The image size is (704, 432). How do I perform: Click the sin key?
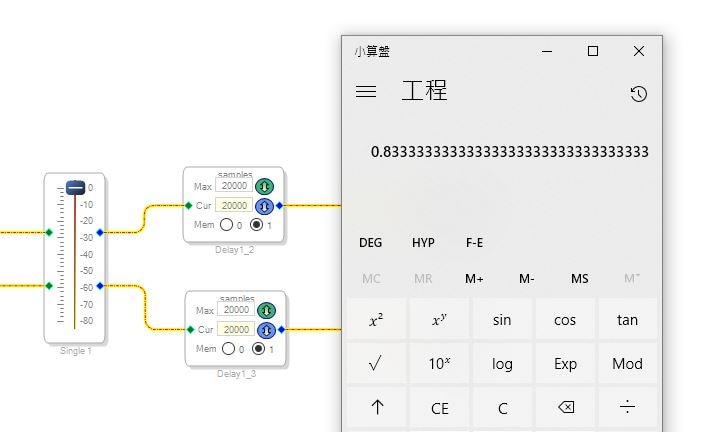[x=502, y=319]
